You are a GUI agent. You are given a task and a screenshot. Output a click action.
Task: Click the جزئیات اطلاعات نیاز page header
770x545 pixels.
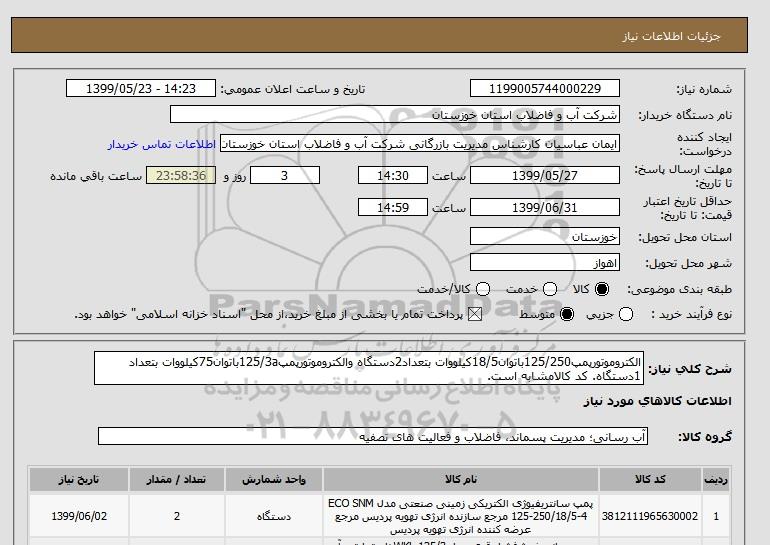pos(671,36)
